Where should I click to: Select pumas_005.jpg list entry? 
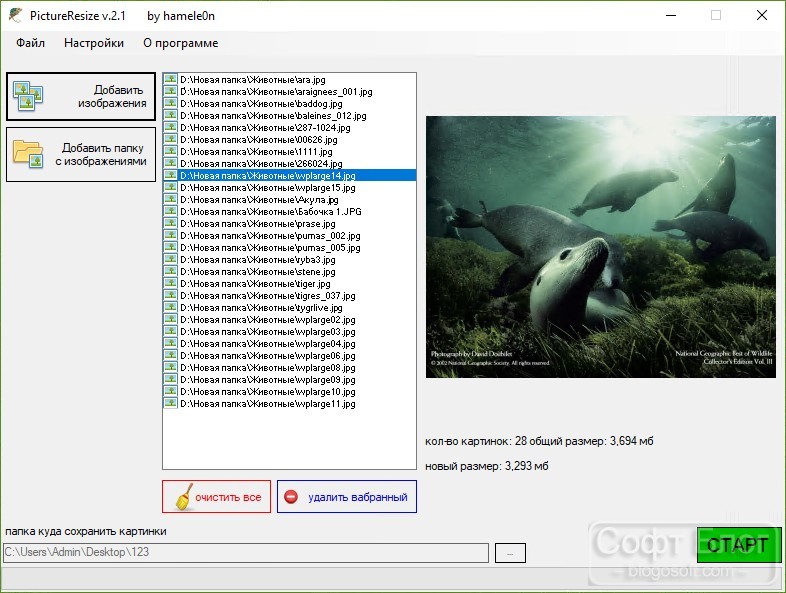click(x=289, y=248)
